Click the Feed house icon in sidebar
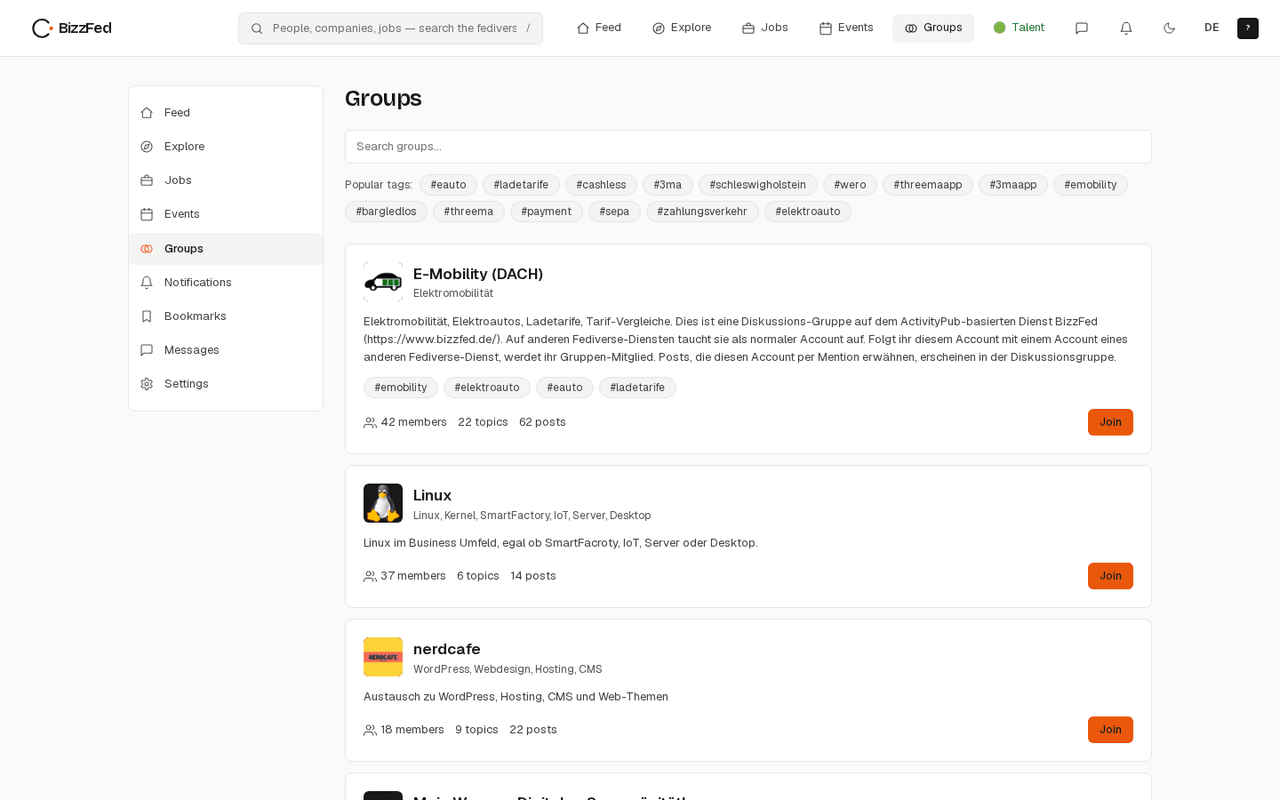This screenshot has height=800, width=1280. click(147, 113)
